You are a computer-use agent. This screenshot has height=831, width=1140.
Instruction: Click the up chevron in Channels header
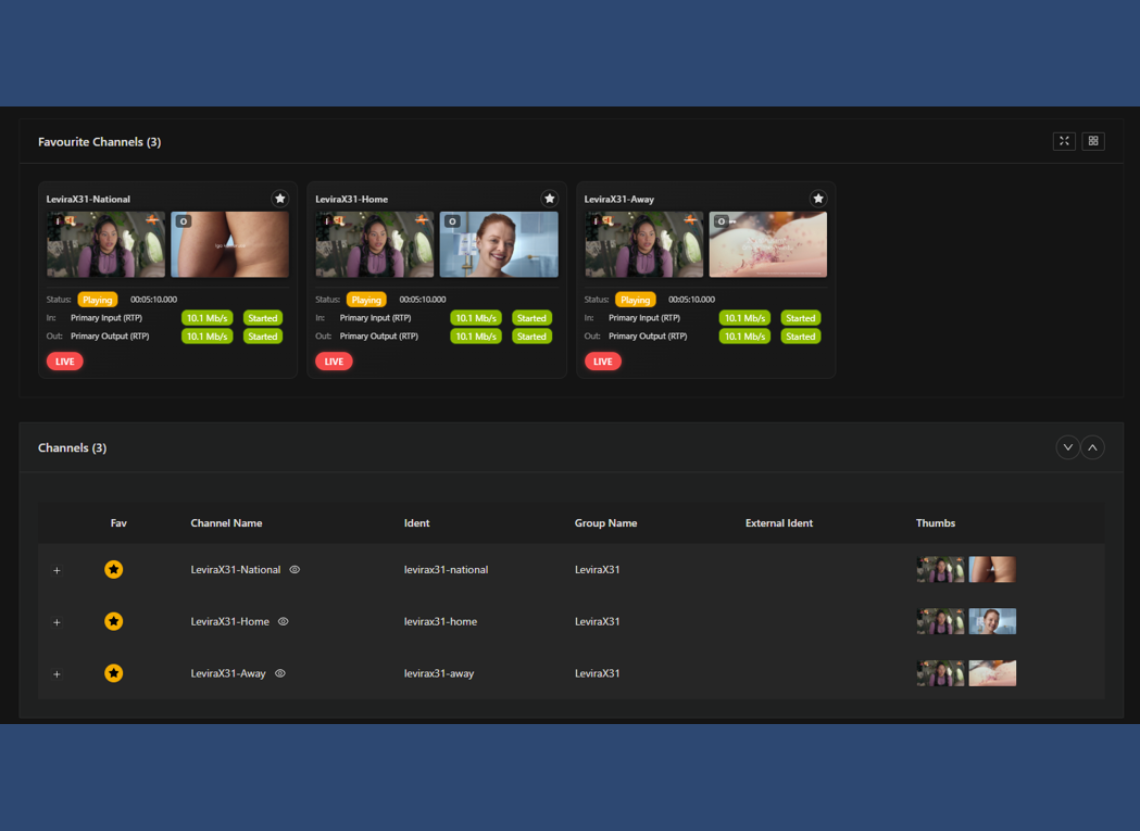click(x=1093, y=448)
